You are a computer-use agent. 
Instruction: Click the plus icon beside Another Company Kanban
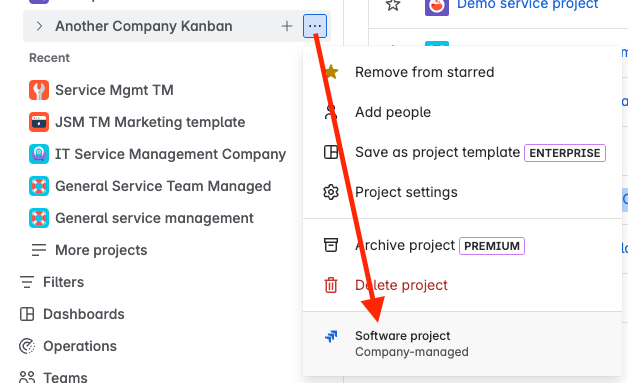(287, 26)
